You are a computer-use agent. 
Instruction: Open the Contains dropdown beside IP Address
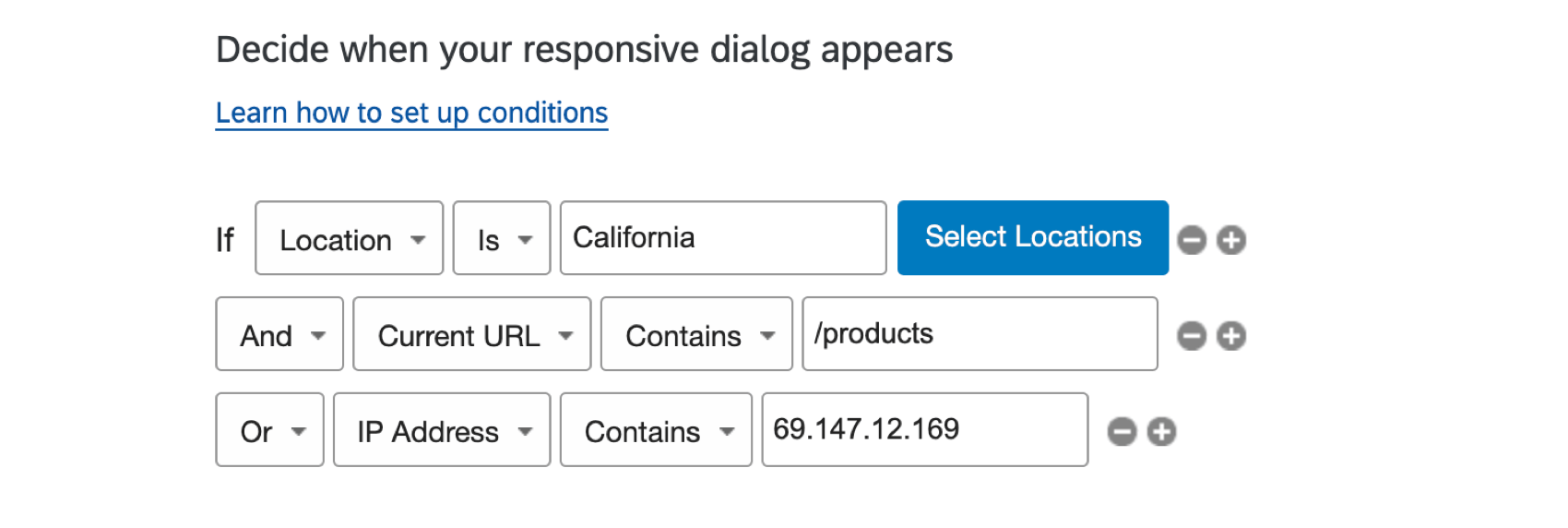pos(656,431)
